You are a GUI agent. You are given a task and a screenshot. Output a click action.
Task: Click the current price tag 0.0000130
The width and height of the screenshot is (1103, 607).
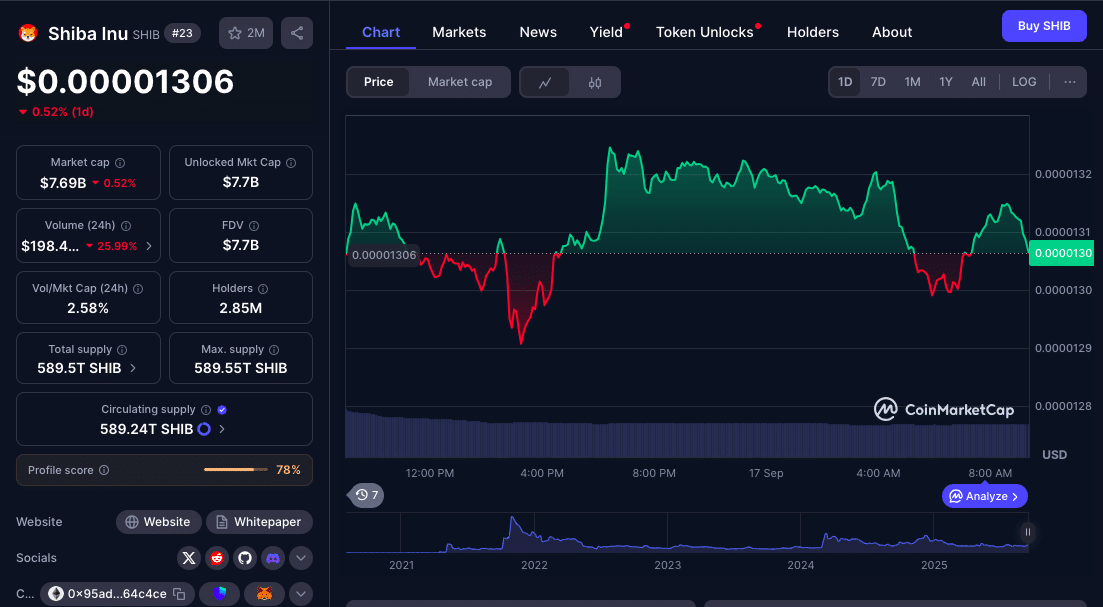point(1061,253)
